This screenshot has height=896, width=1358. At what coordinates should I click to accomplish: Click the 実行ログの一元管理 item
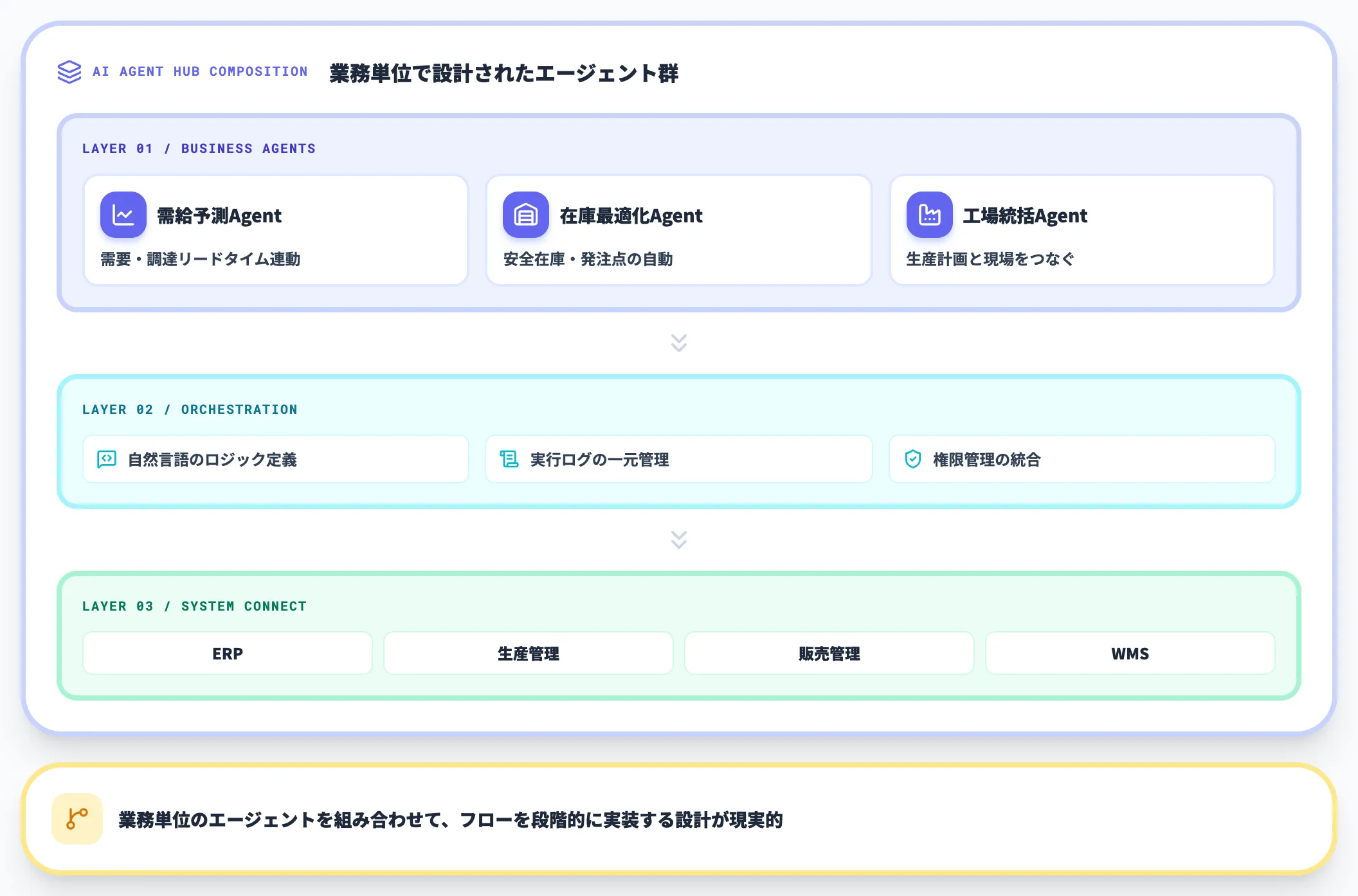[679, 459]
